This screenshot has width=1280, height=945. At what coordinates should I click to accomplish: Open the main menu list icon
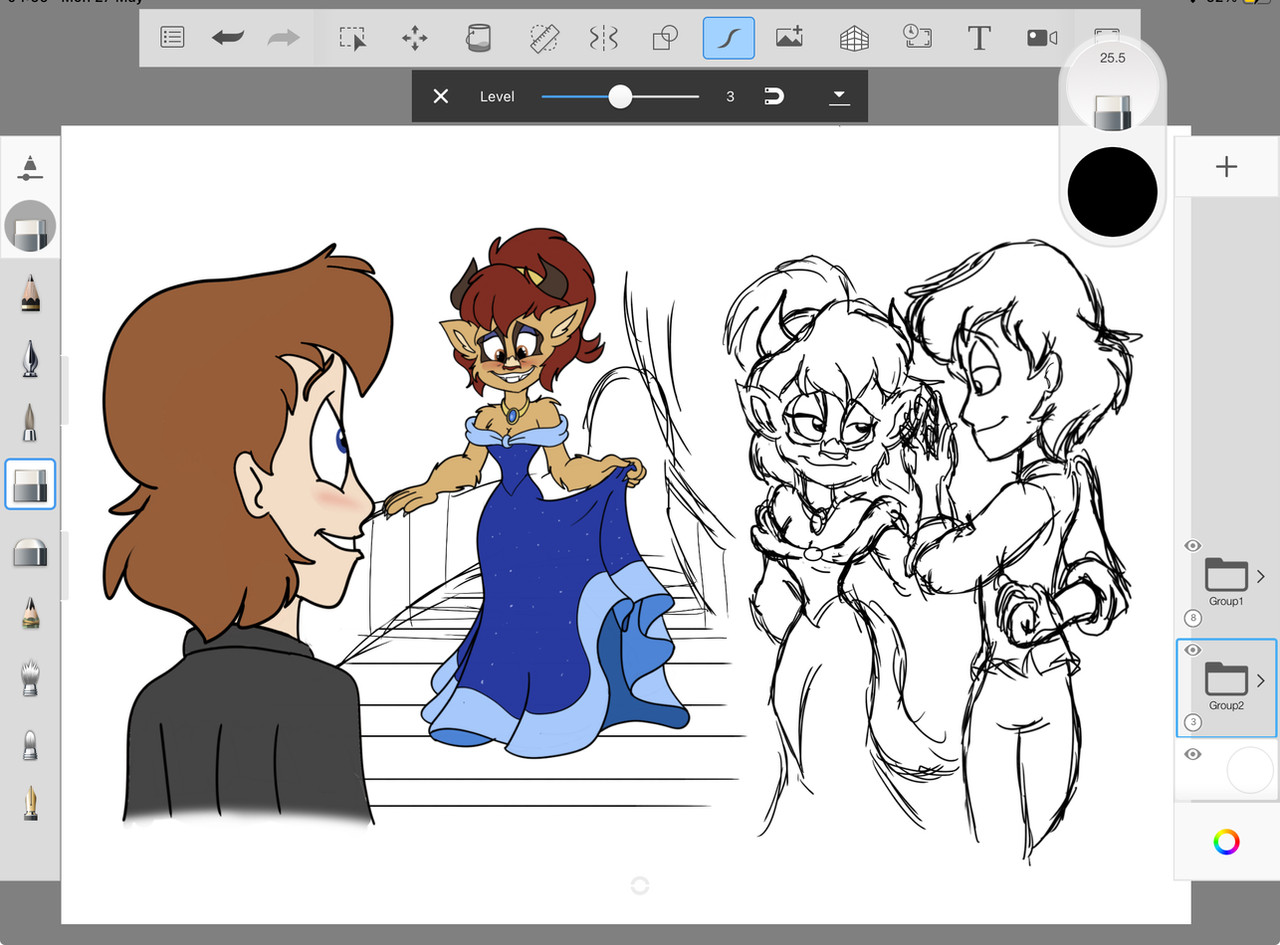[172, 38]
